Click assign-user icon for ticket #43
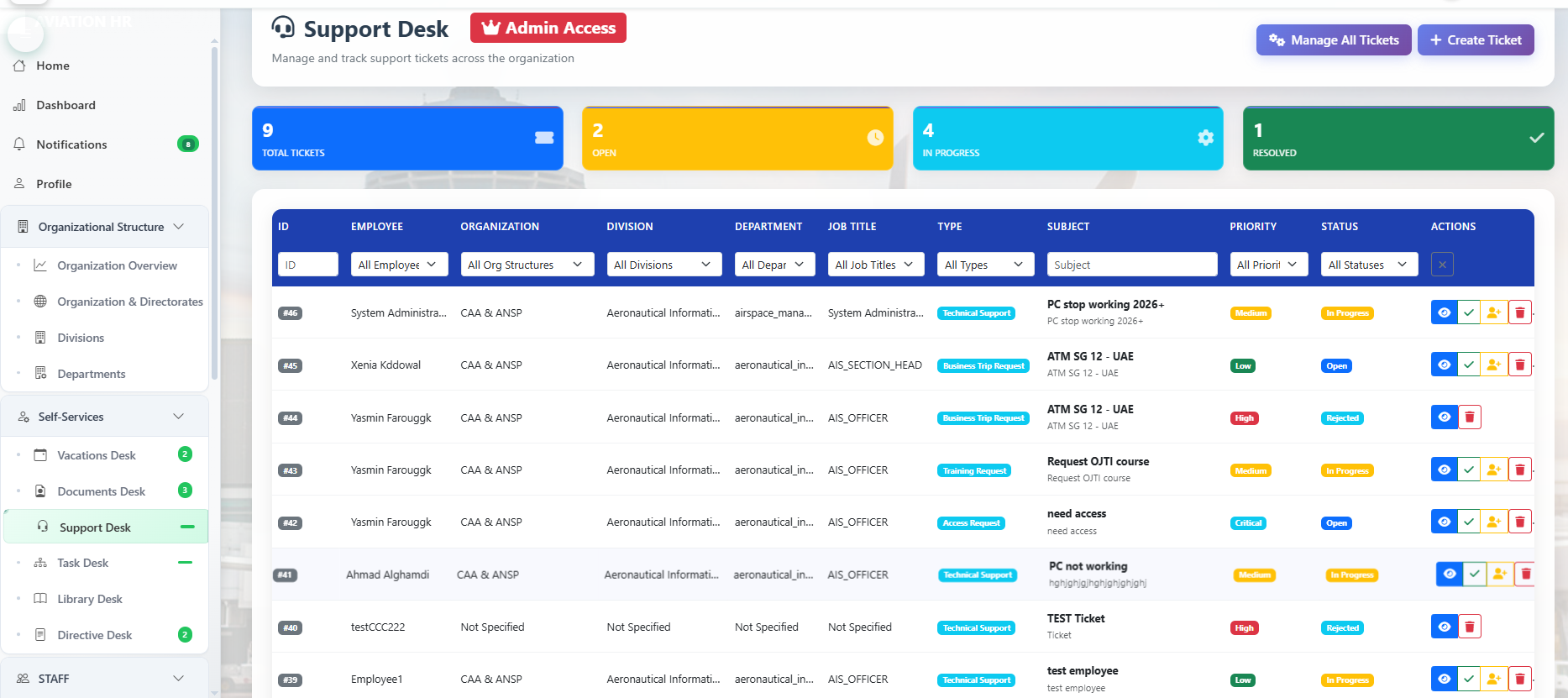This screenshot has width=1568, height=698. click(1493, 470)
